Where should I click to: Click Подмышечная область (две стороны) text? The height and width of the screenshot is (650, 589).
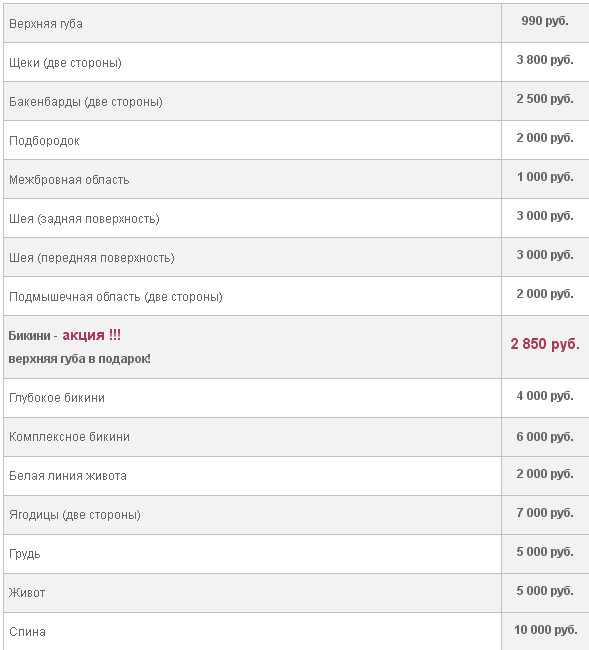(x=116, y=296)
